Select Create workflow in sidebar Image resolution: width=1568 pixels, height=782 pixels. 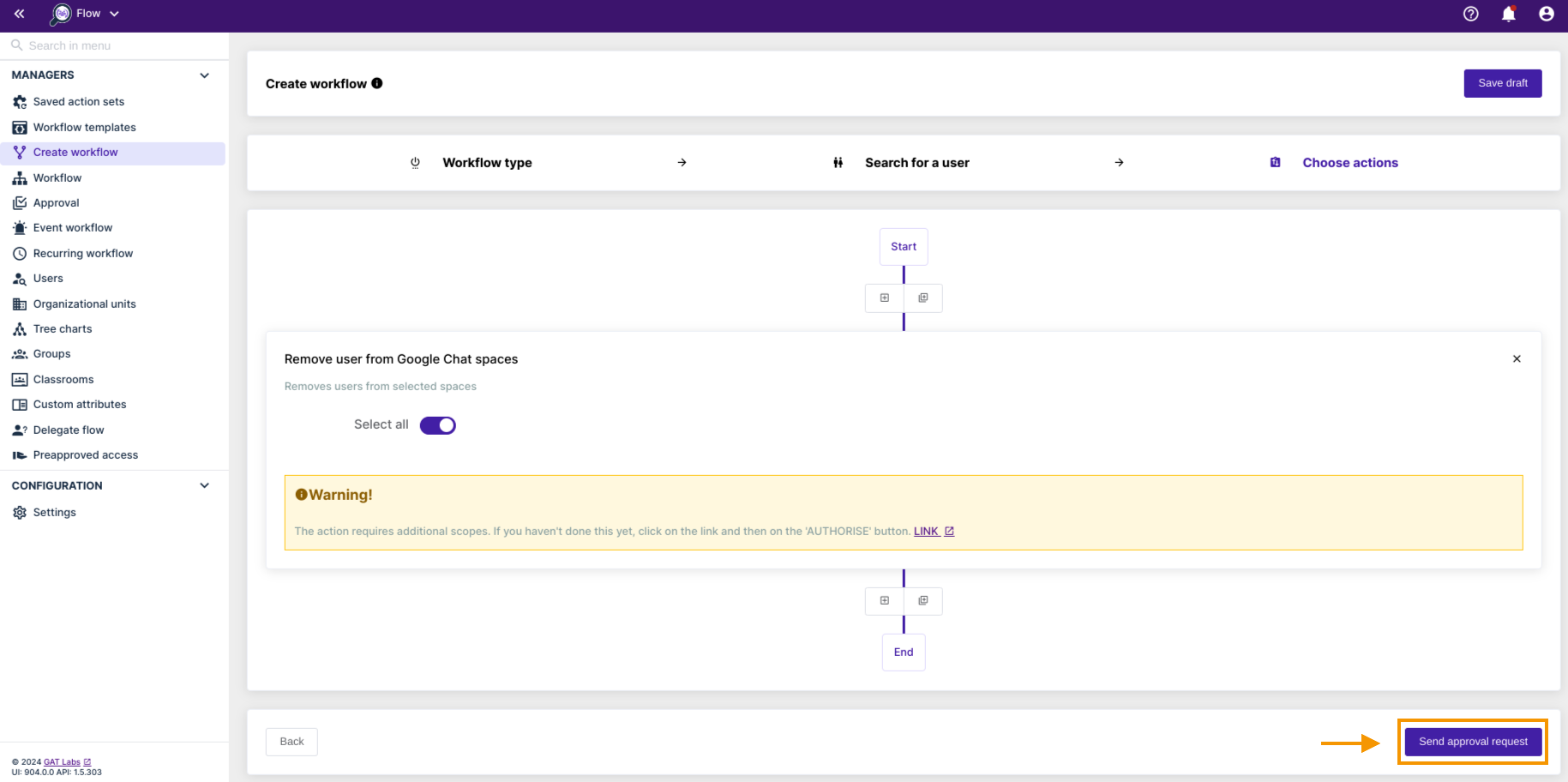[x=113, y=153]
